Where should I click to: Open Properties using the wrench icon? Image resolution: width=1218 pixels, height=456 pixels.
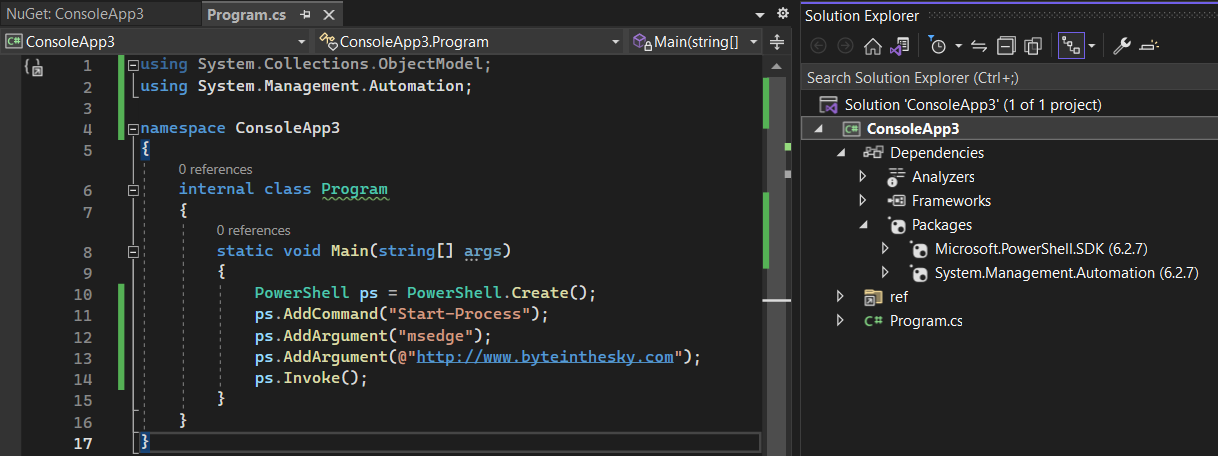pyautogui.click(x=1121, y=46)
